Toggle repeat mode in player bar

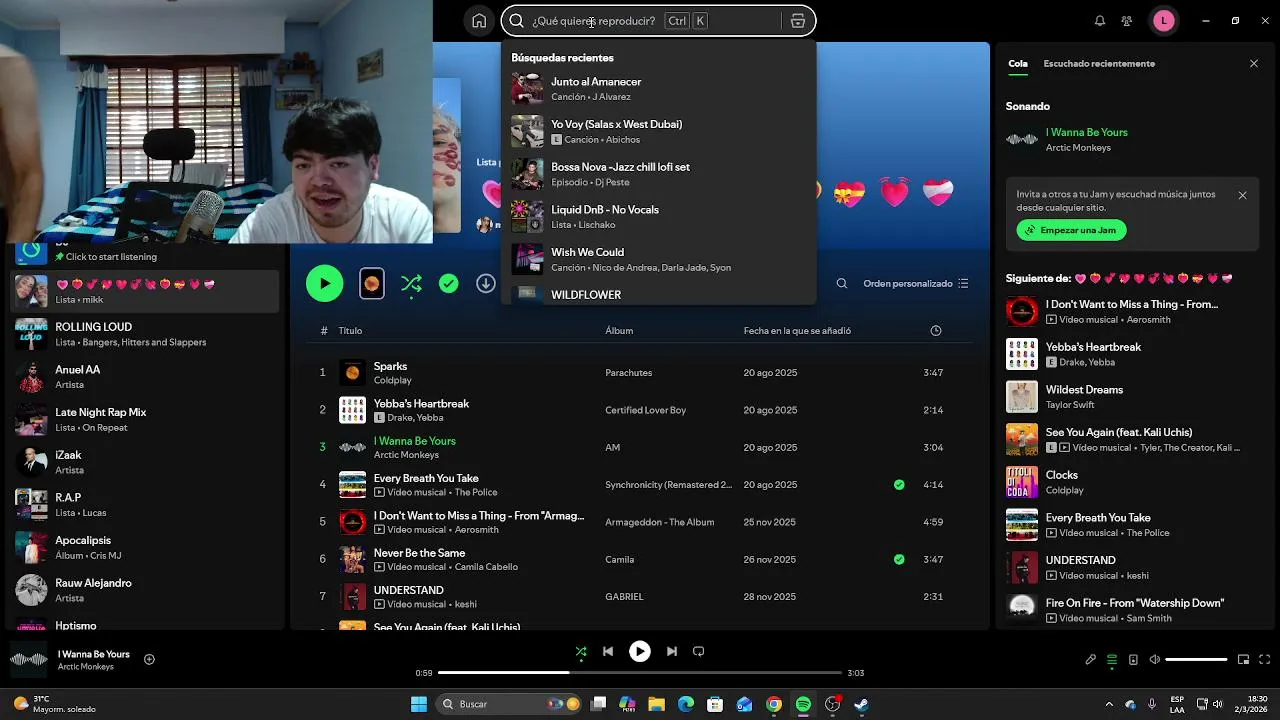(x=699, y=652)
